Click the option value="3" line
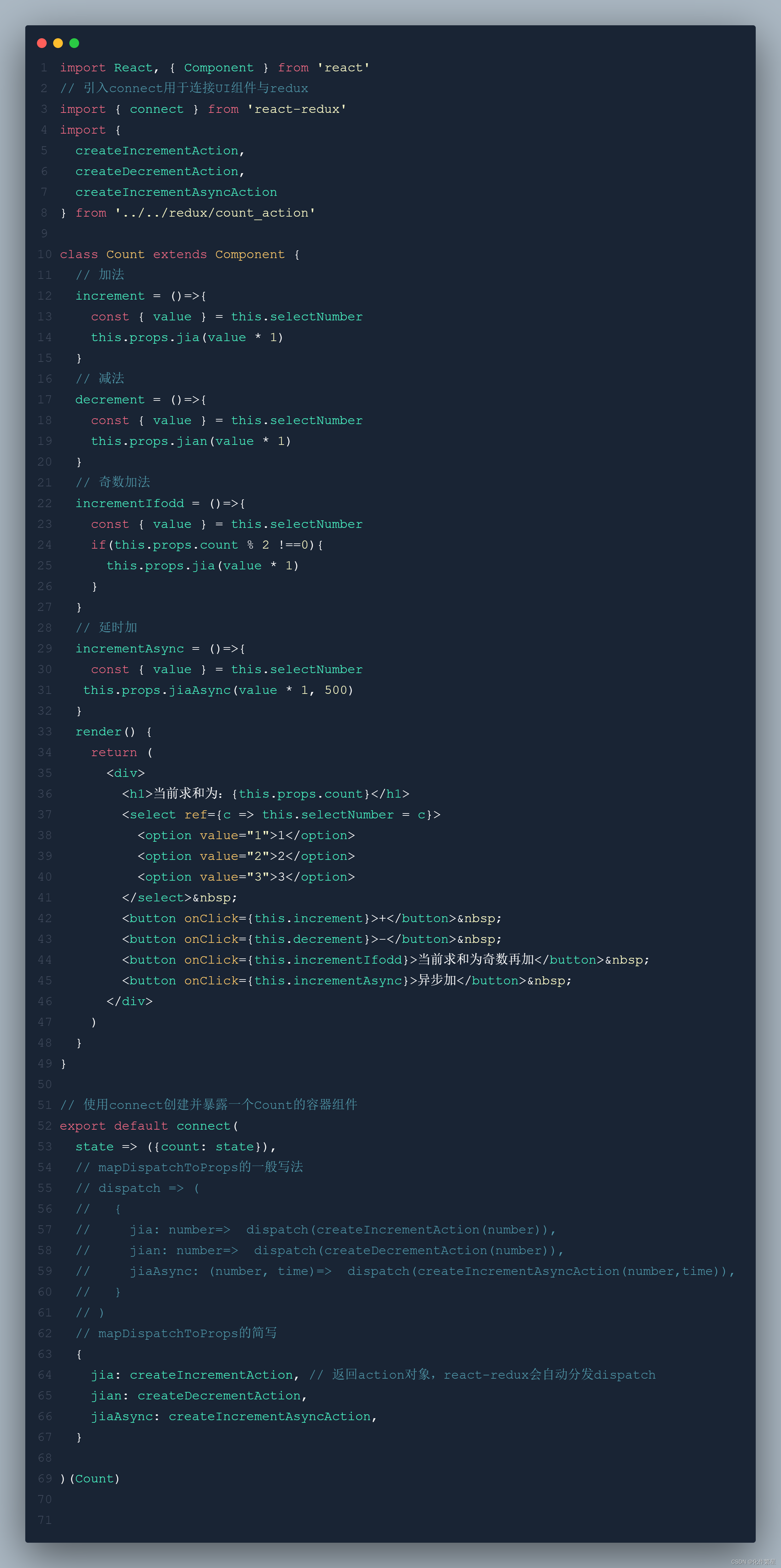Image resolution: width=781 pixels, height=1568 pixels. pyautogui.click(x=246, y=876)
